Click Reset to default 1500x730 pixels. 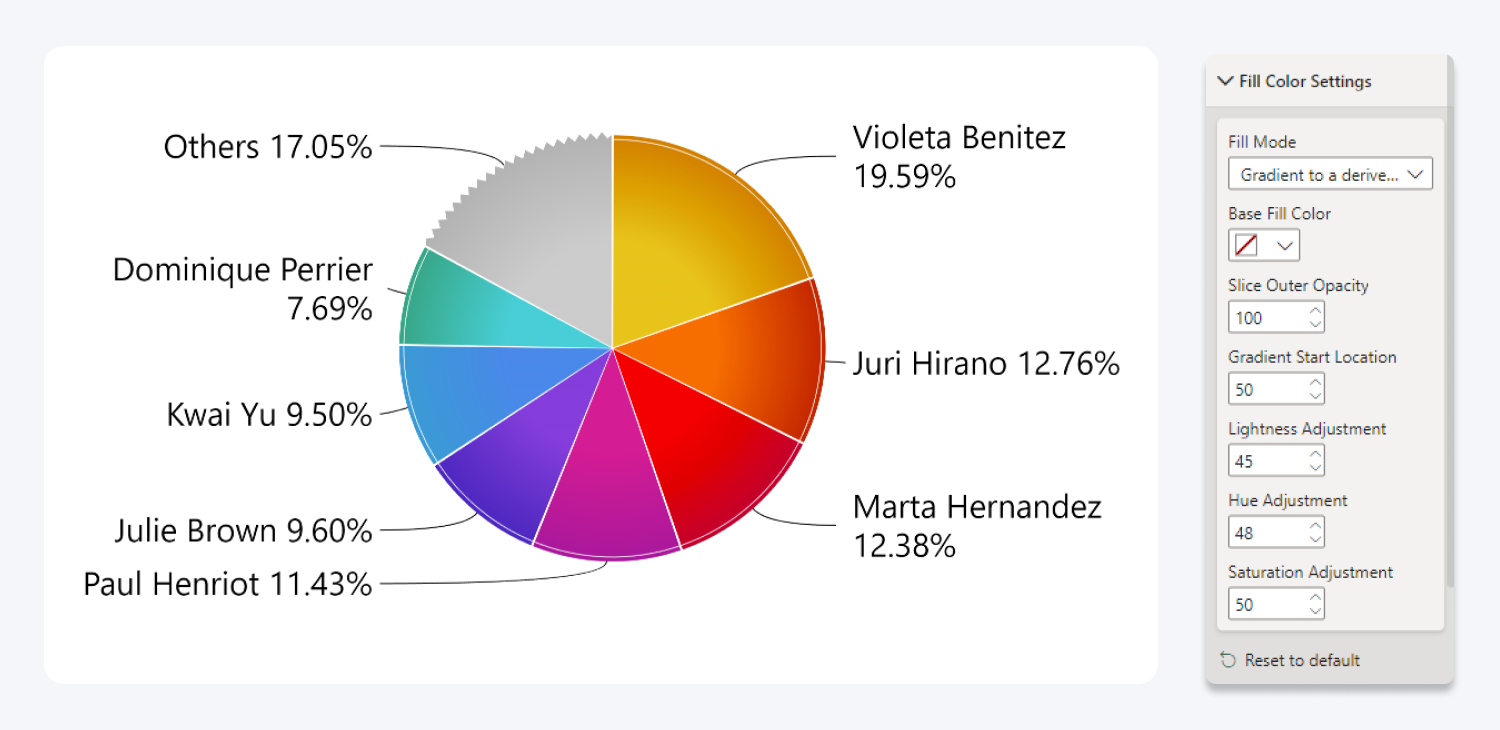click(1301, 660)
